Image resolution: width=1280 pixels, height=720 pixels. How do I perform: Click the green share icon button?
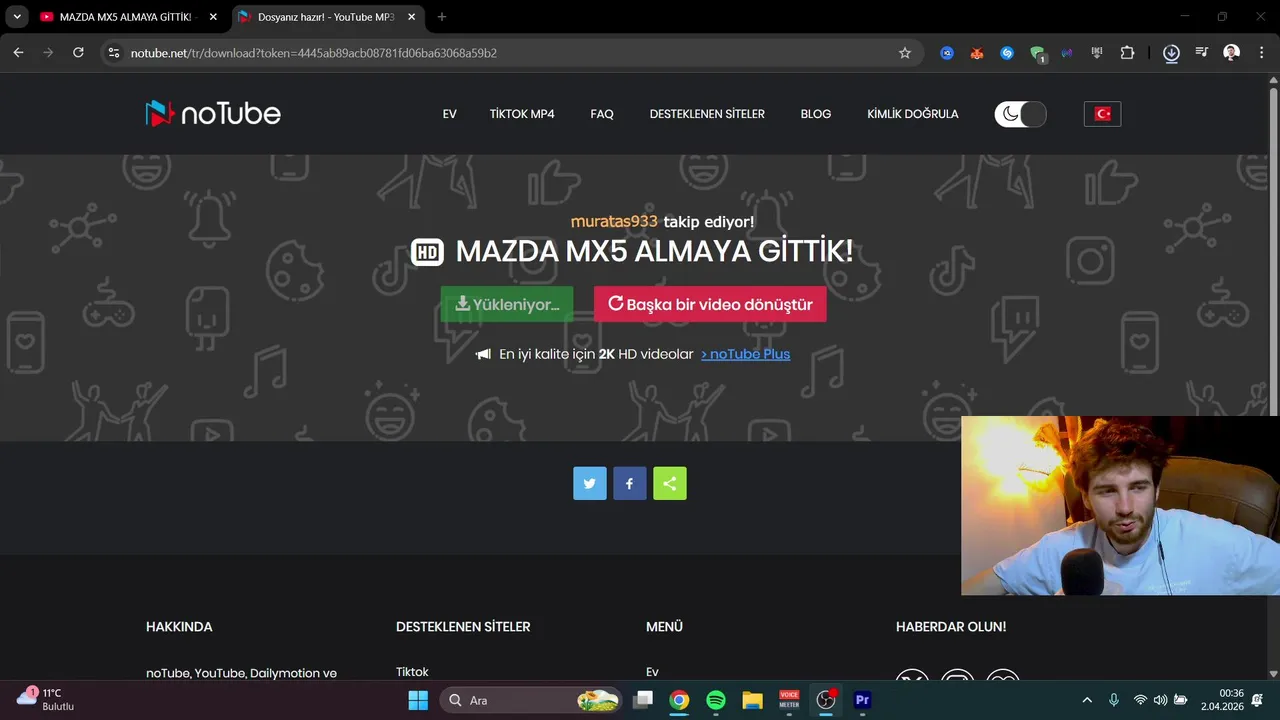[670, 483]
